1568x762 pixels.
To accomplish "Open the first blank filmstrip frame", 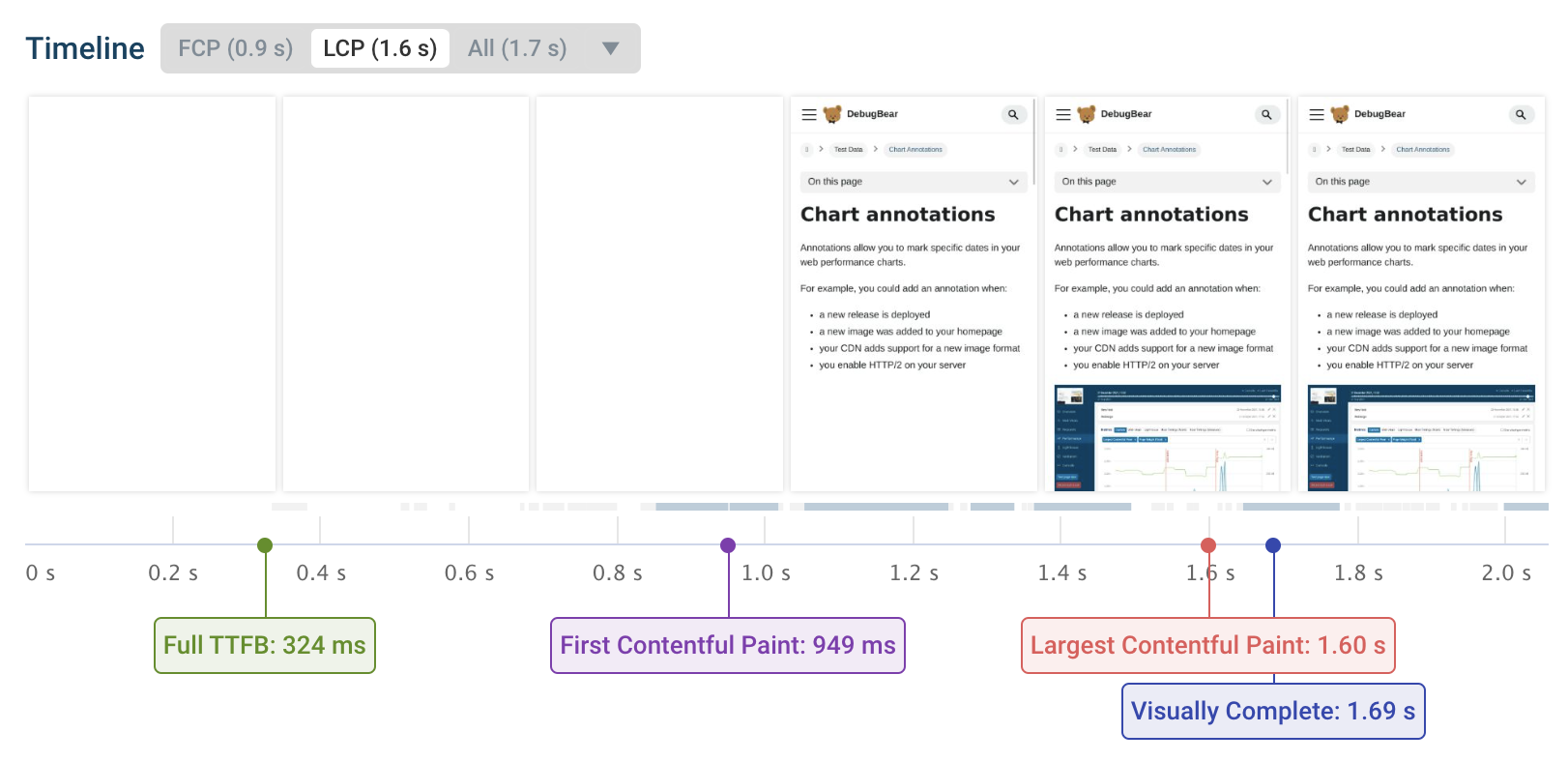I will coord(152,293).
